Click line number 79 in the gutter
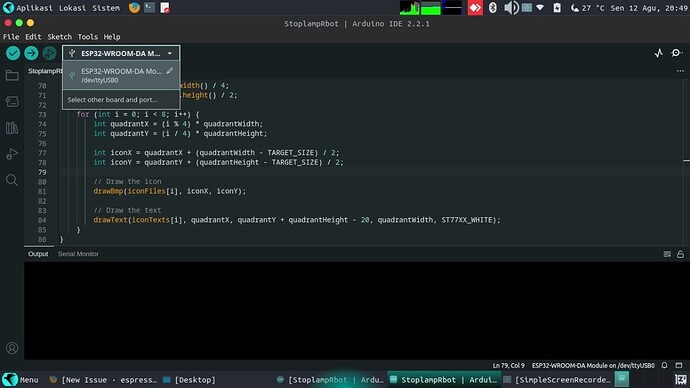The height and width of the screenshot is (388, 690). 42,172
